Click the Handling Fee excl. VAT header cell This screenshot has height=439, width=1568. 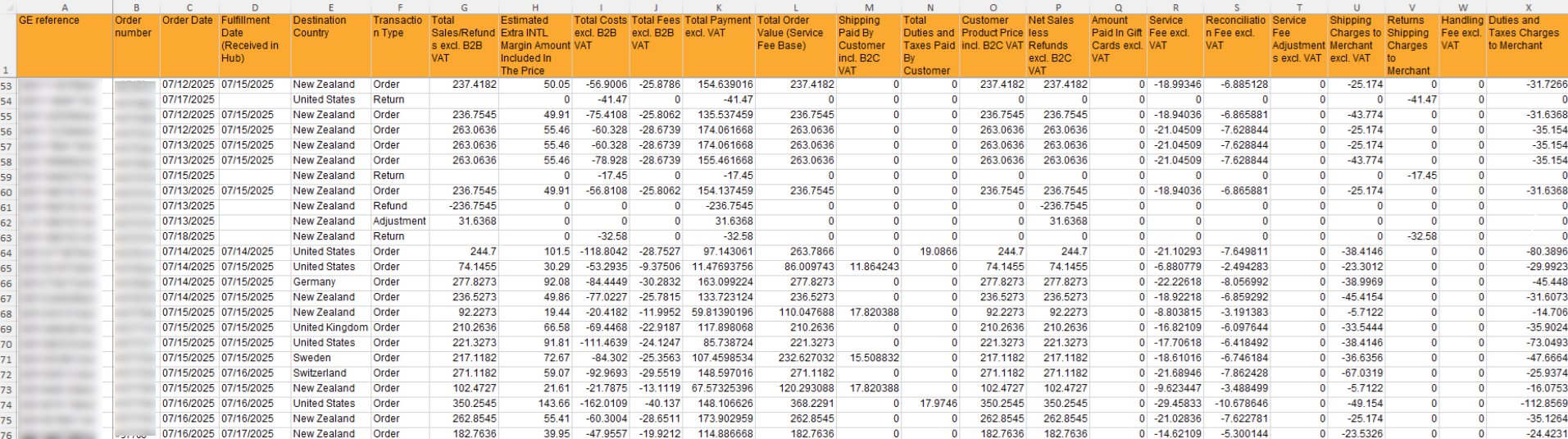(1461, 45)
